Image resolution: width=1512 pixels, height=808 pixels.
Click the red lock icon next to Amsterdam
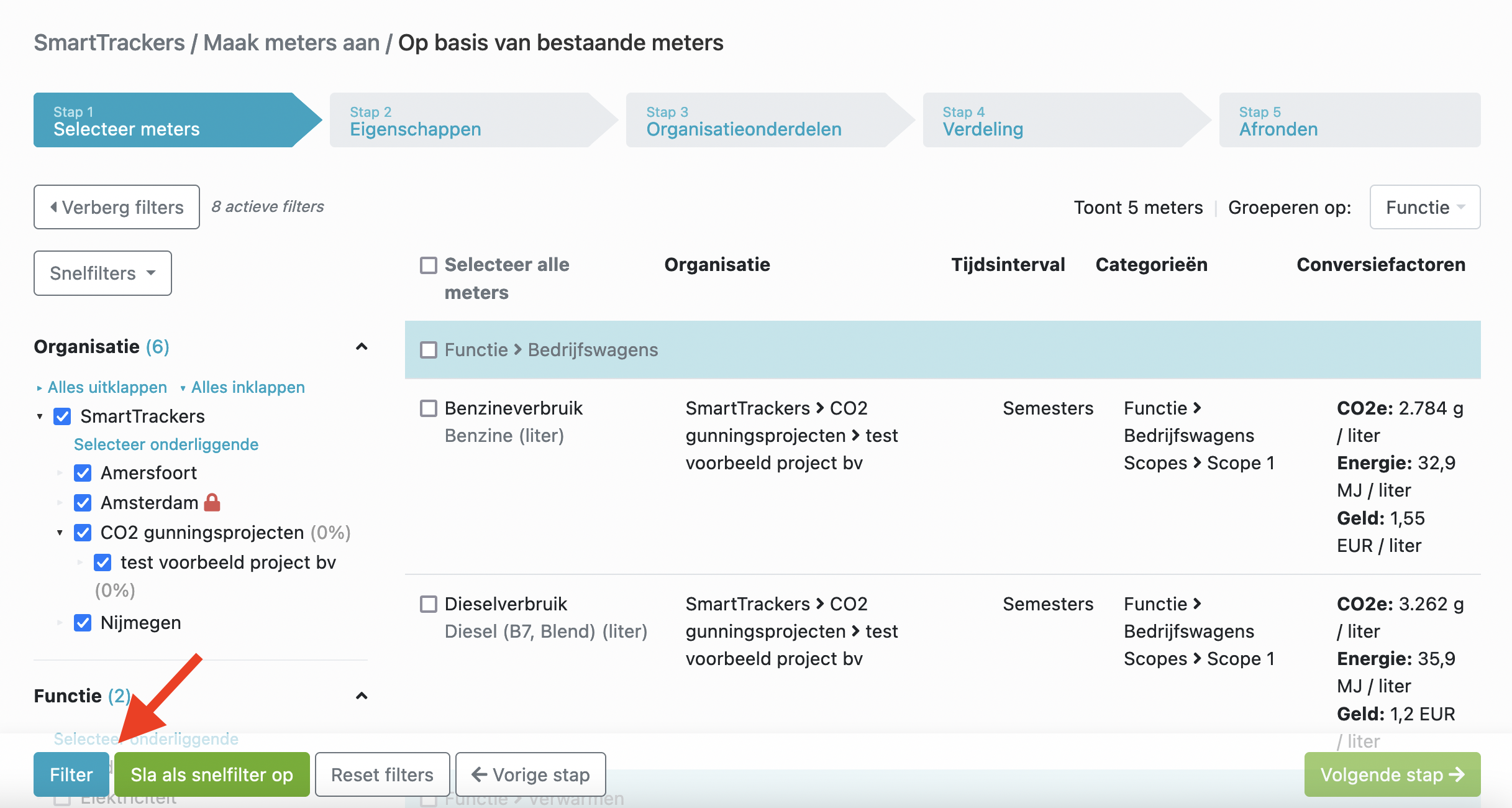click(212, 502)
